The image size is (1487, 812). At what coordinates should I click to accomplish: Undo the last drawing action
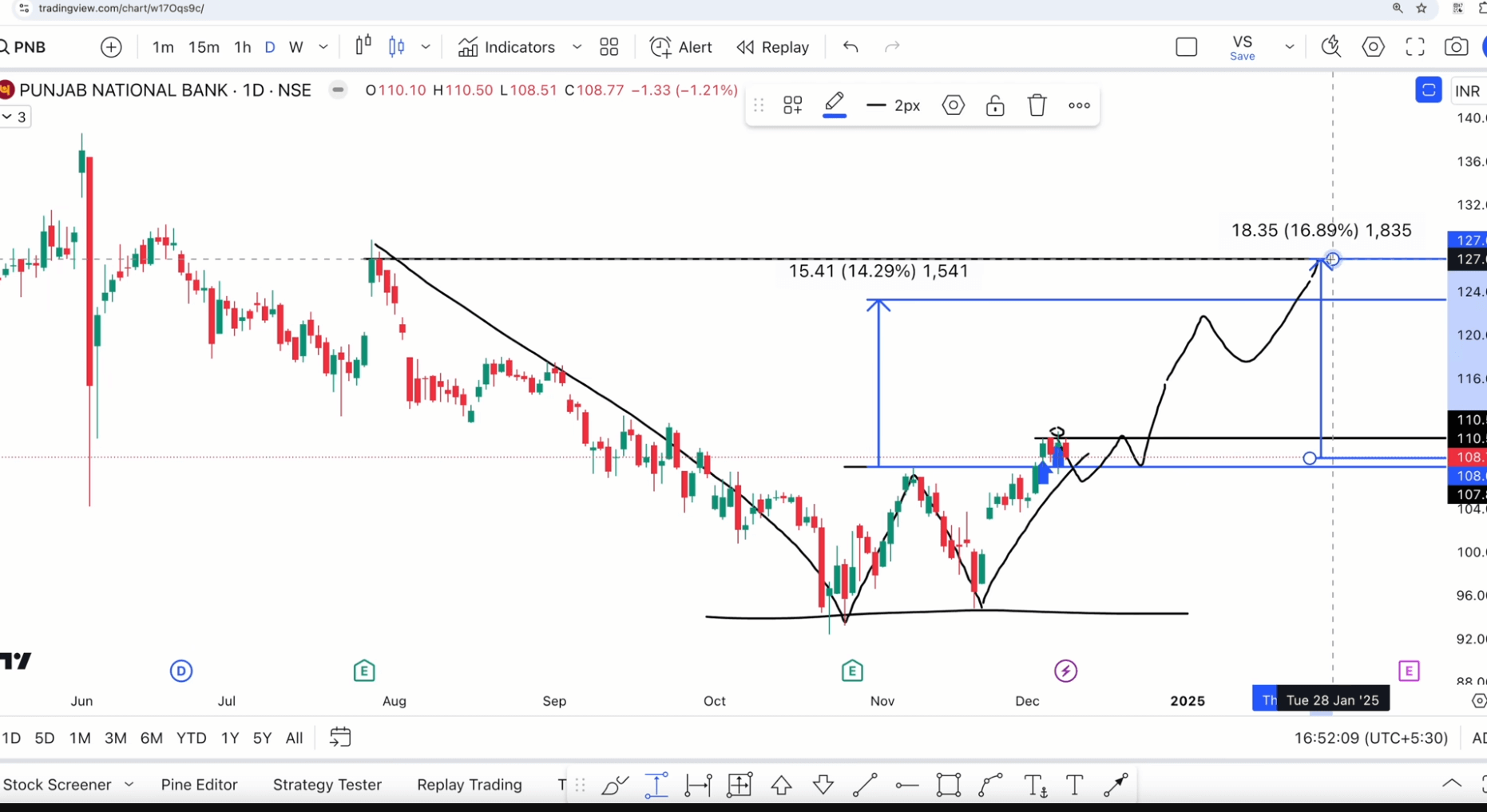851,47
